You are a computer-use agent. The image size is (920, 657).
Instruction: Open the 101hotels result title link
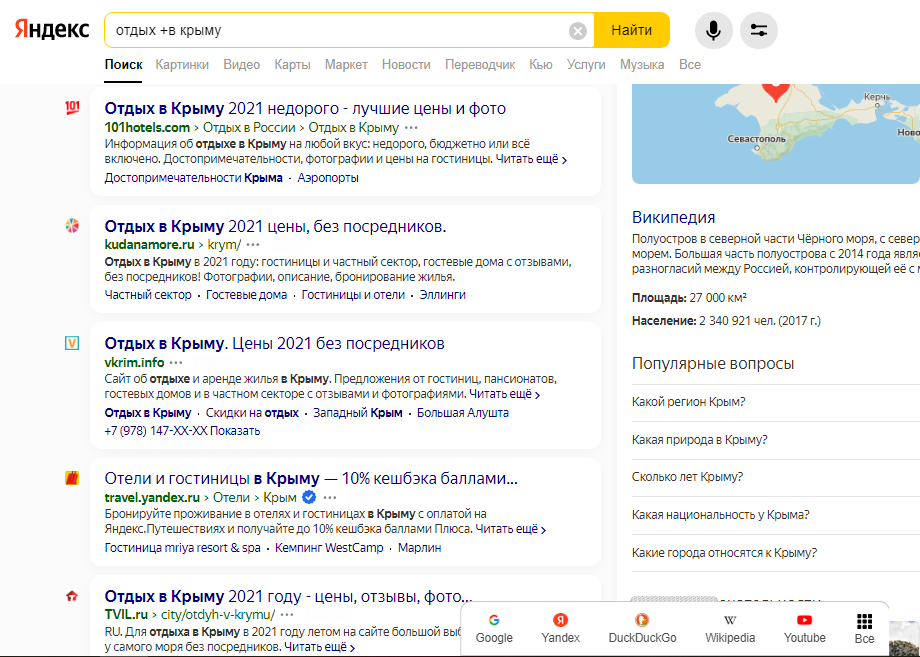pyautogui.click(x=305, y=109)
